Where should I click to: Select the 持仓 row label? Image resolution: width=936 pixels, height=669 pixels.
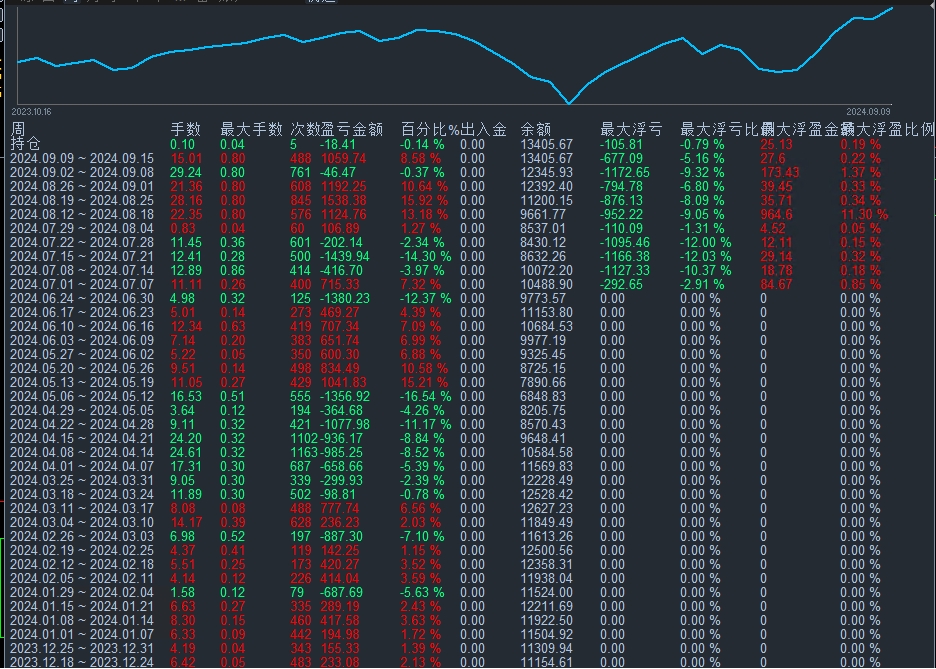coord(26,143)
